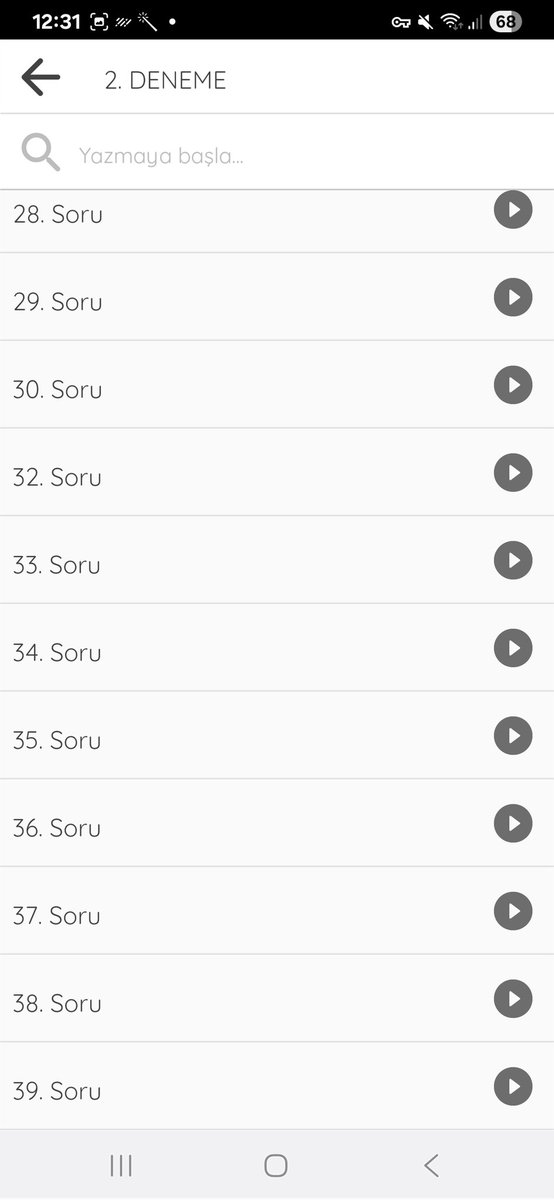
Task: Tap the magnifying glass search icon
Action: 41,153
